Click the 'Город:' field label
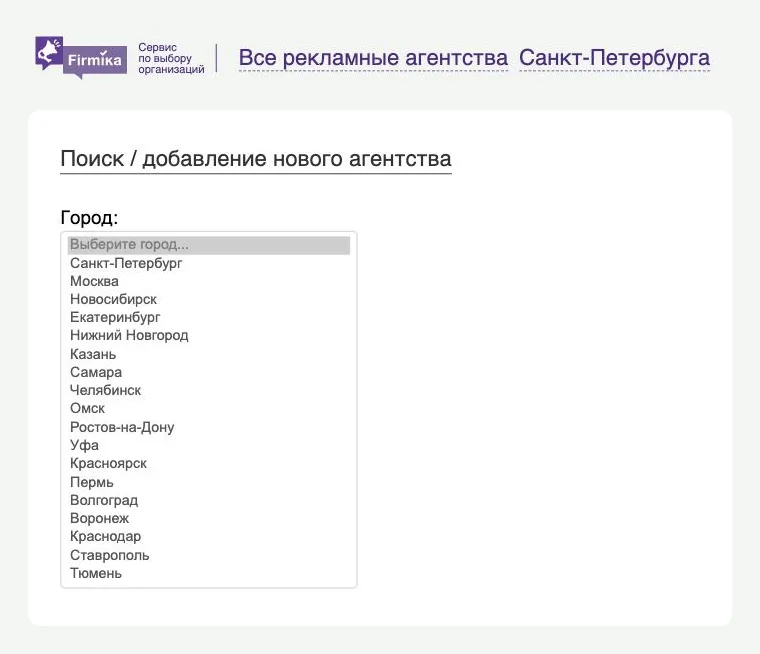Screen dimensions: 760x654 tap(89, 218)
